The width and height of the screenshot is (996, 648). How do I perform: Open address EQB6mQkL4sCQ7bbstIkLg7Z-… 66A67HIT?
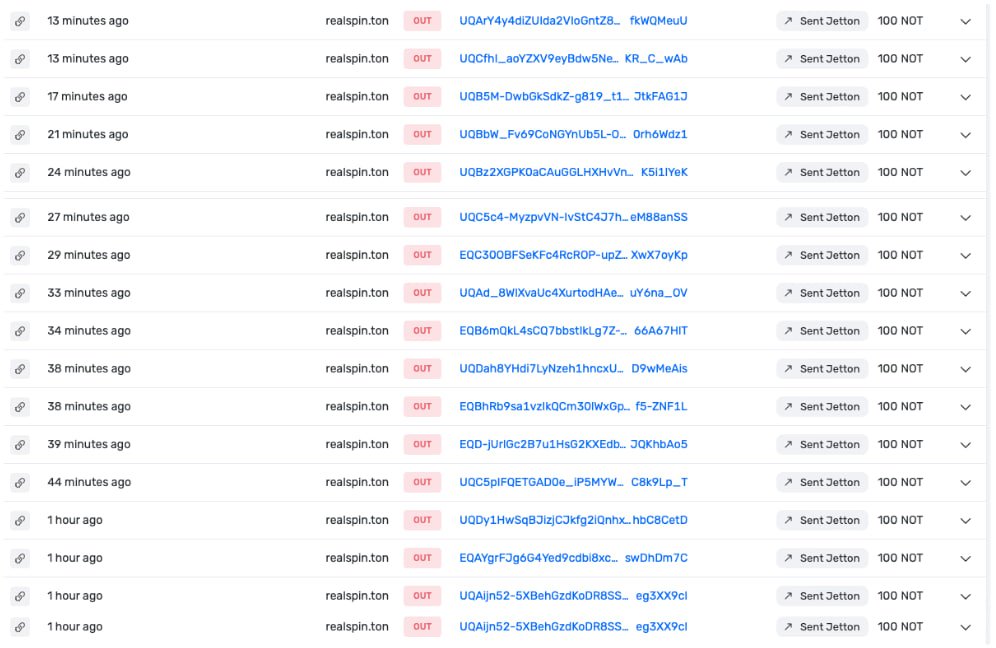(x=573, y=331)
